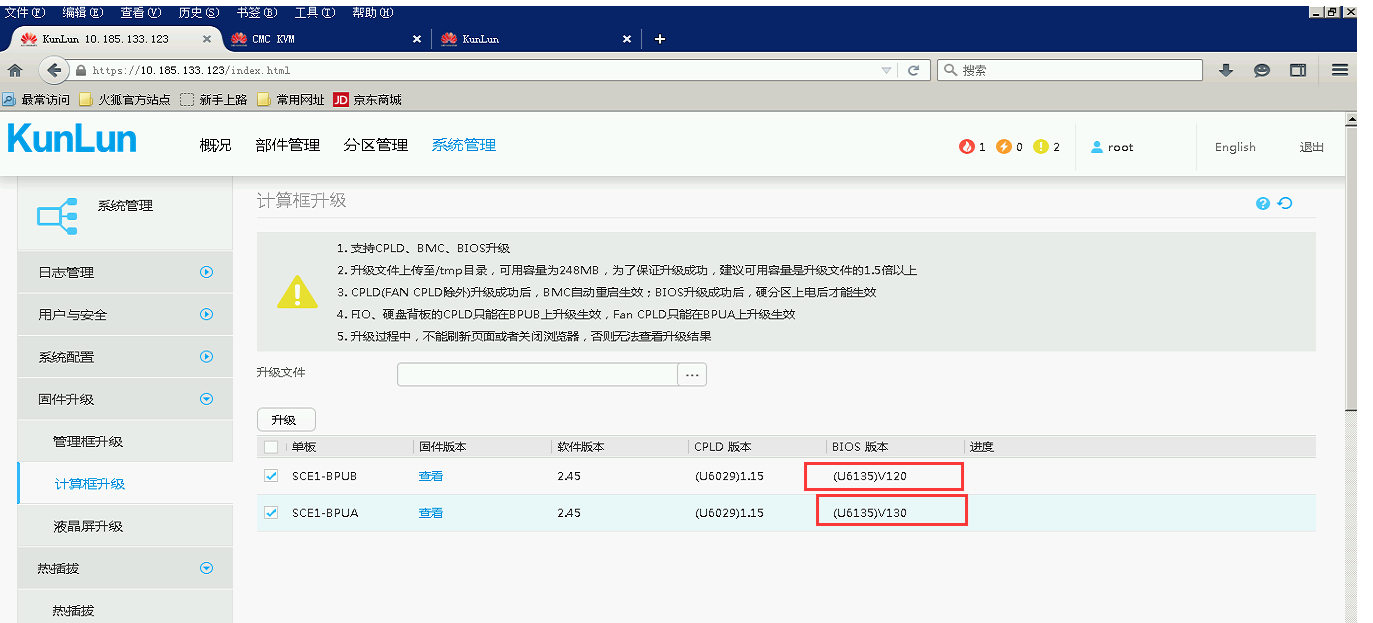Open the 查看 menu

point(141,13)
